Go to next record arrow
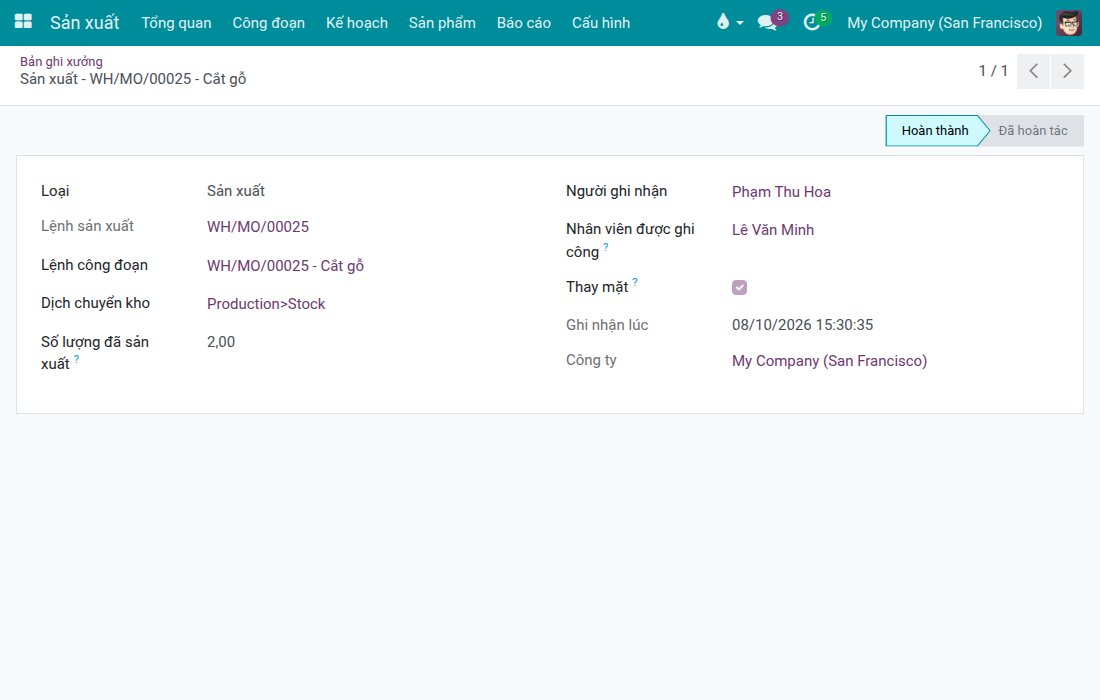The width and height of the screenshot is (1100, 700). pos(1067,71)
